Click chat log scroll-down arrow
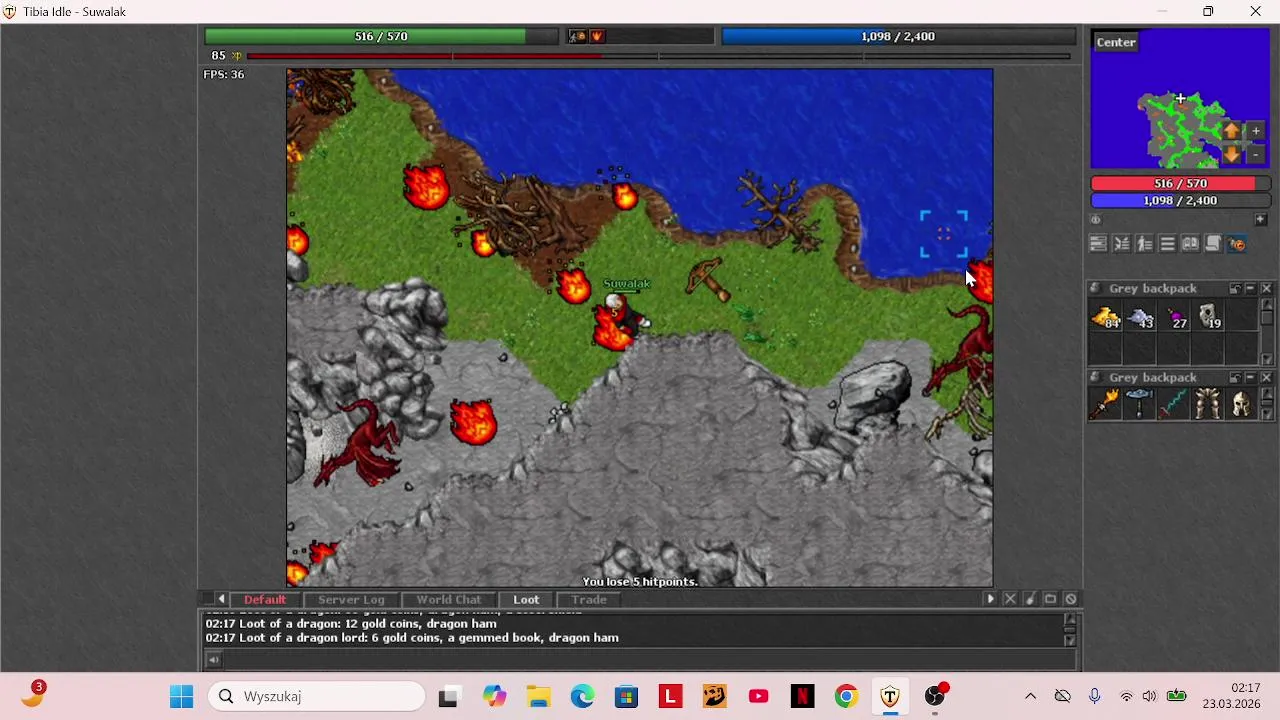This screenshot has height=720, width=1280. (x=1070, y=641)
